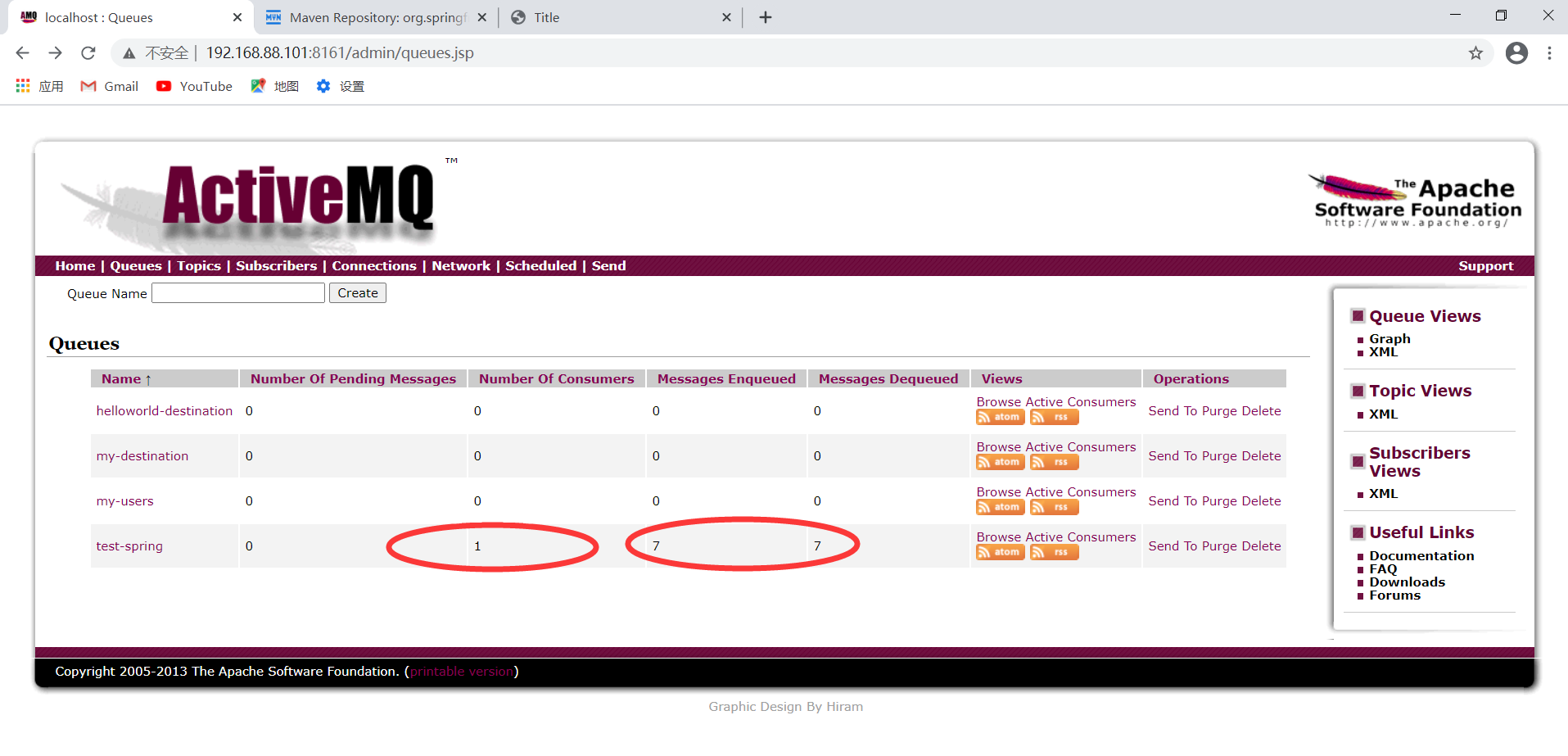Open rss feed for my-destination queue
The width and height of the screenshot is (1568, 756).
(x=1054, y=462)
